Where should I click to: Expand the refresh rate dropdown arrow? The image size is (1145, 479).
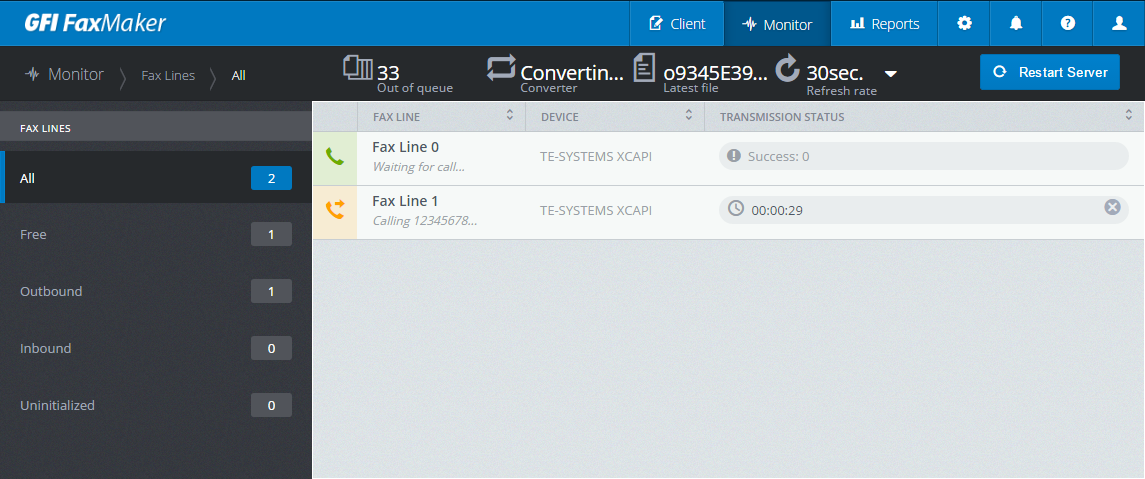tap(890, 74)
